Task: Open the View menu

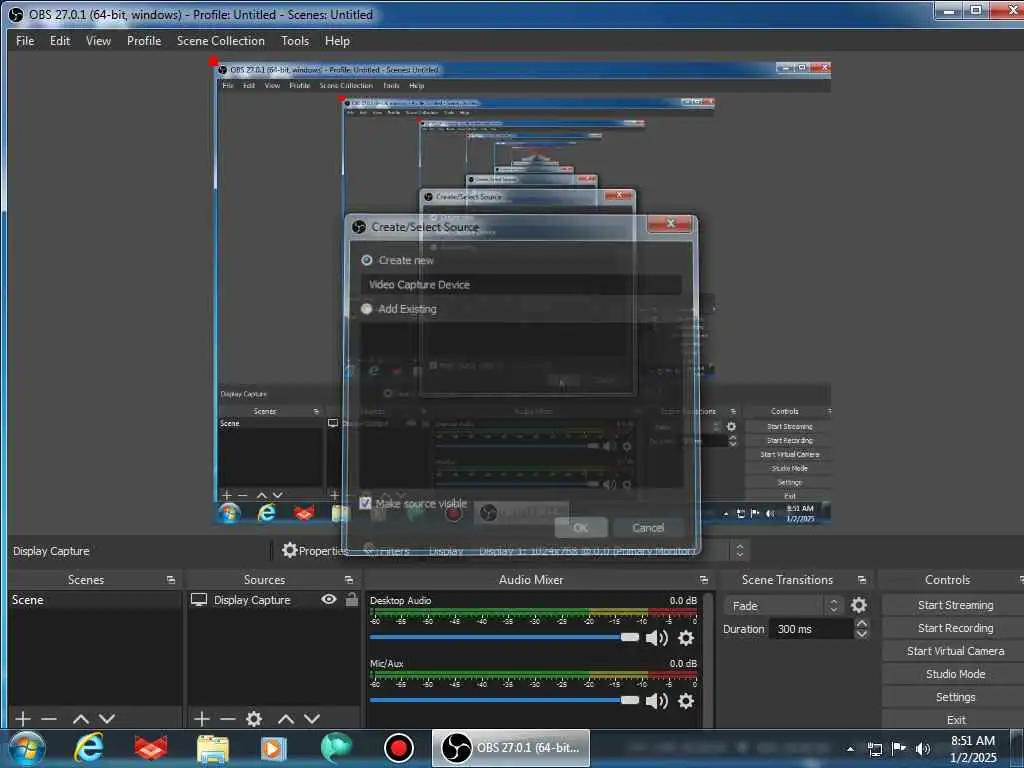Action: [98, 40]
